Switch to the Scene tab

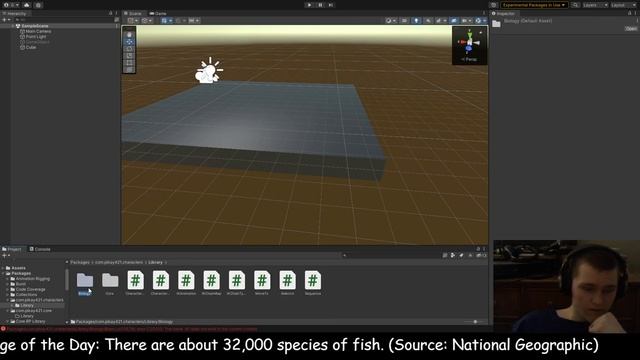coord(133,13)
